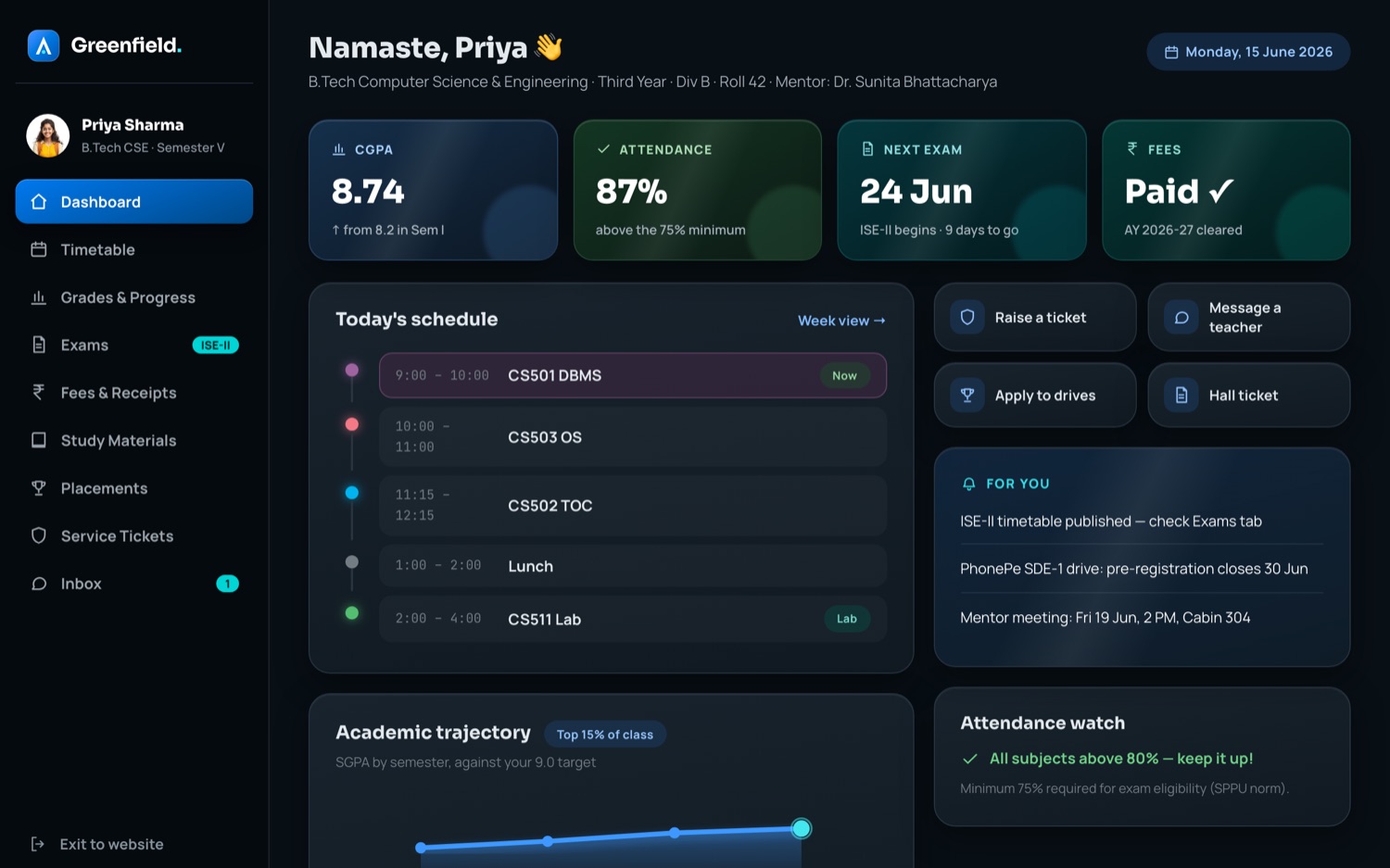This screenshot has width=1390, height=868.
Task: Click the Exit to website logout icon
Action: (38, 844)
